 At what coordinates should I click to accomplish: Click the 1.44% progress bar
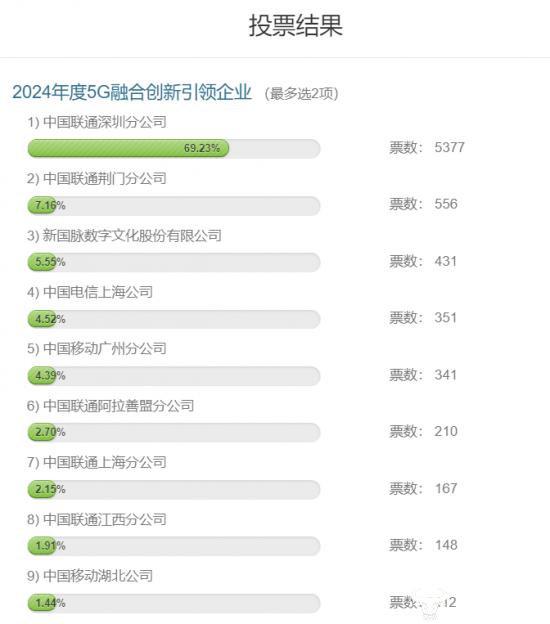(x=174, y=603)
